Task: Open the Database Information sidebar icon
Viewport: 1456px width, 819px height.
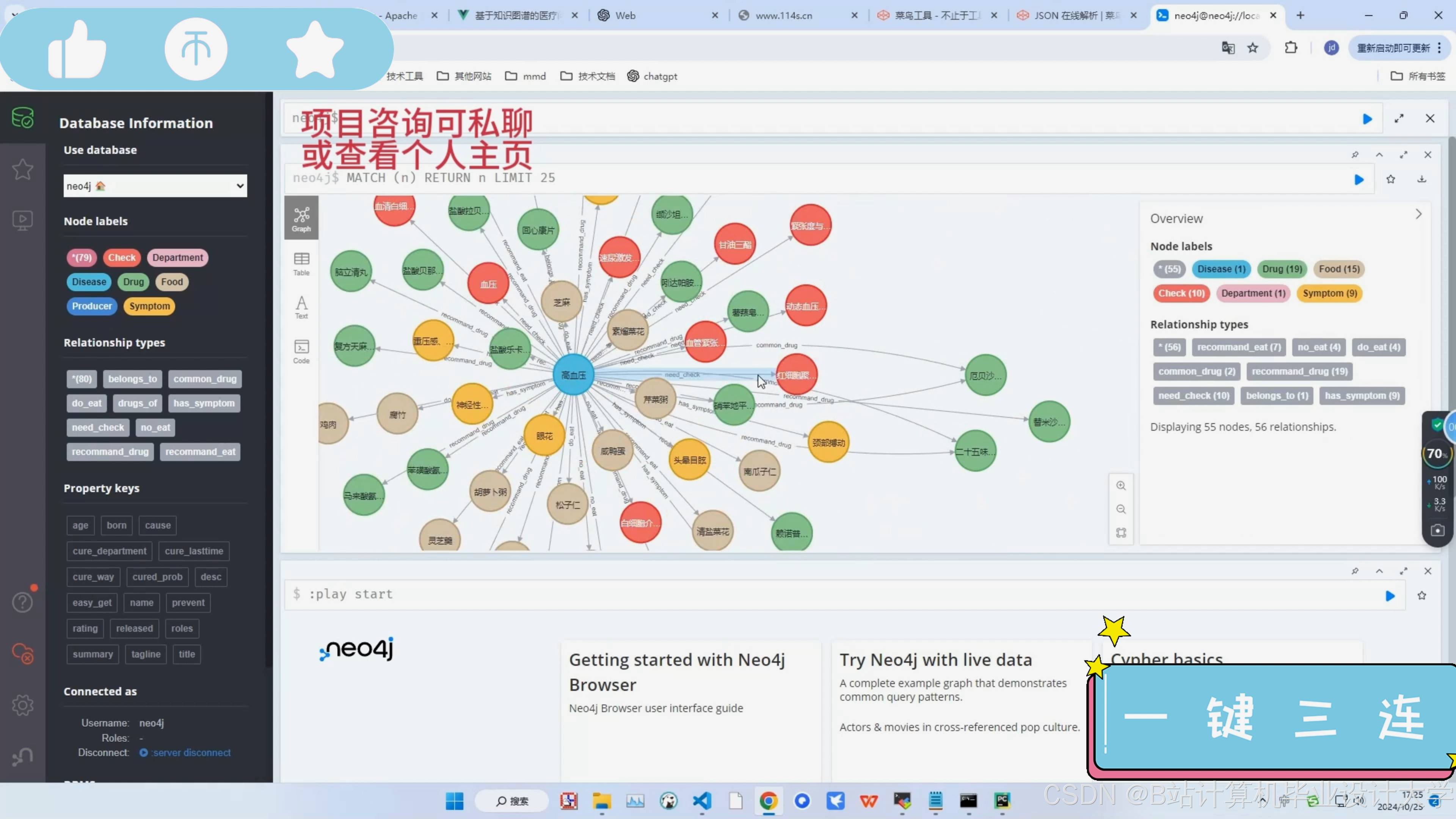Action: 23,118
